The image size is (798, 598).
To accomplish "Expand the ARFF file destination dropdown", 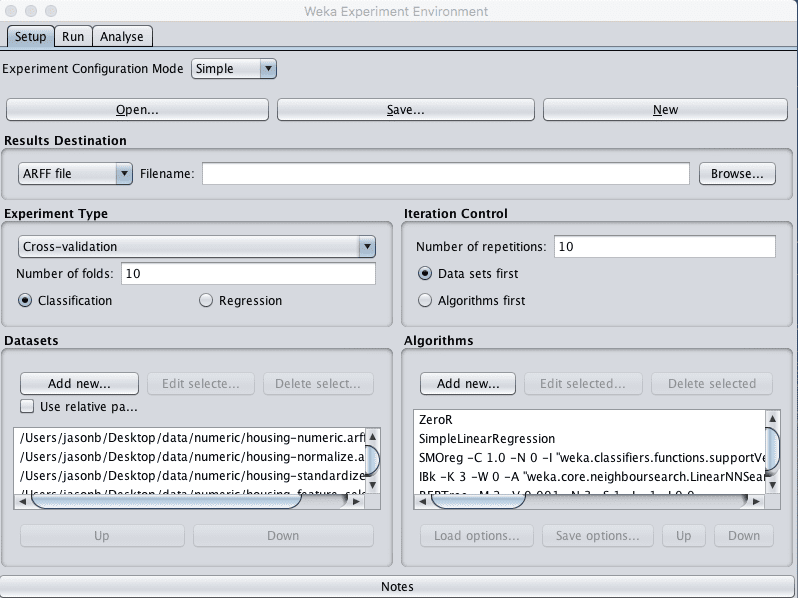I will click(75, 174).
